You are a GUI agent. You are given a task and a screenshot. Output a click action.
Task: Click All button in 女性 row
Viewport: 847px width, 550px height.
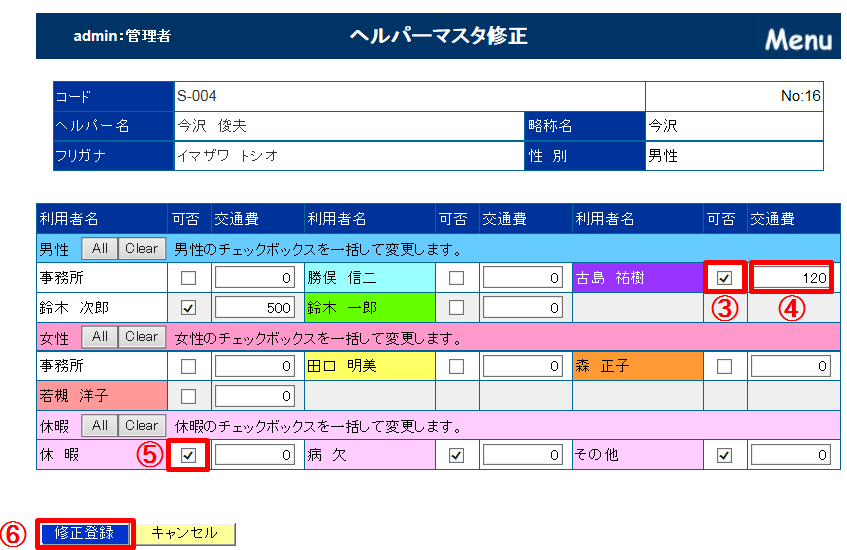(100, 337)
